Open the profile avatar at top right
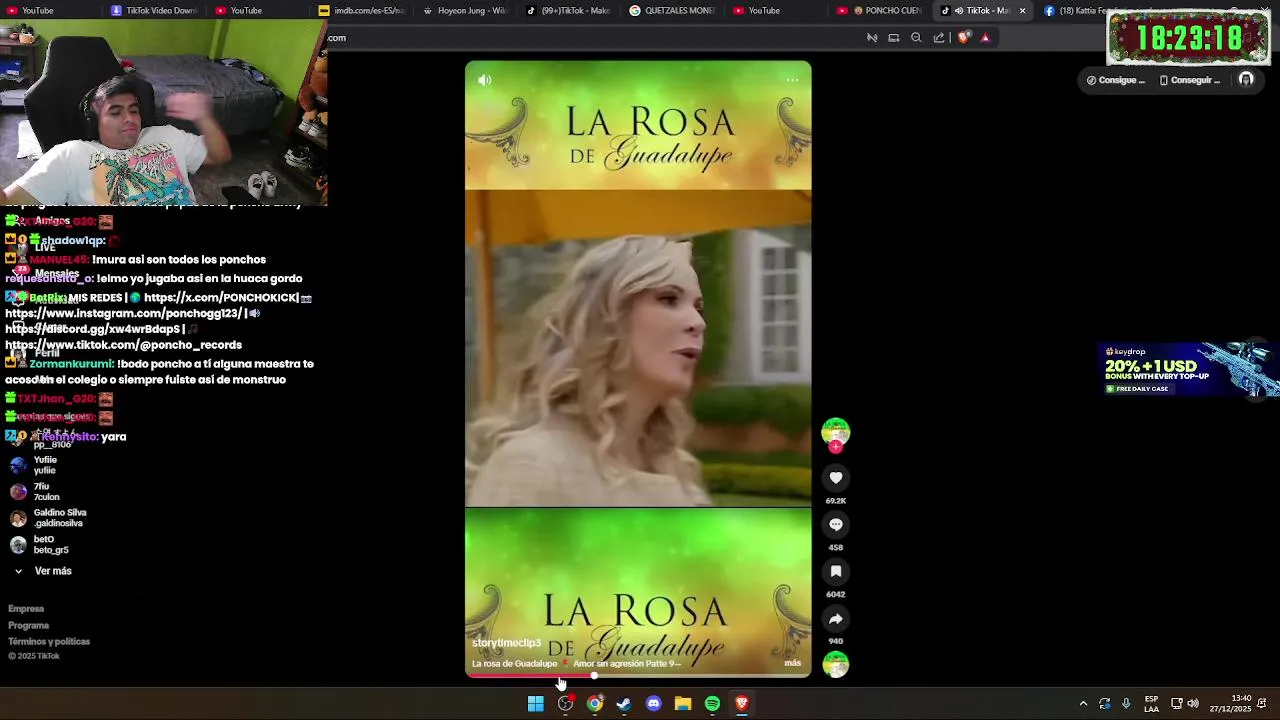Screen dimensions: 1280x720 coord(1246,80)
